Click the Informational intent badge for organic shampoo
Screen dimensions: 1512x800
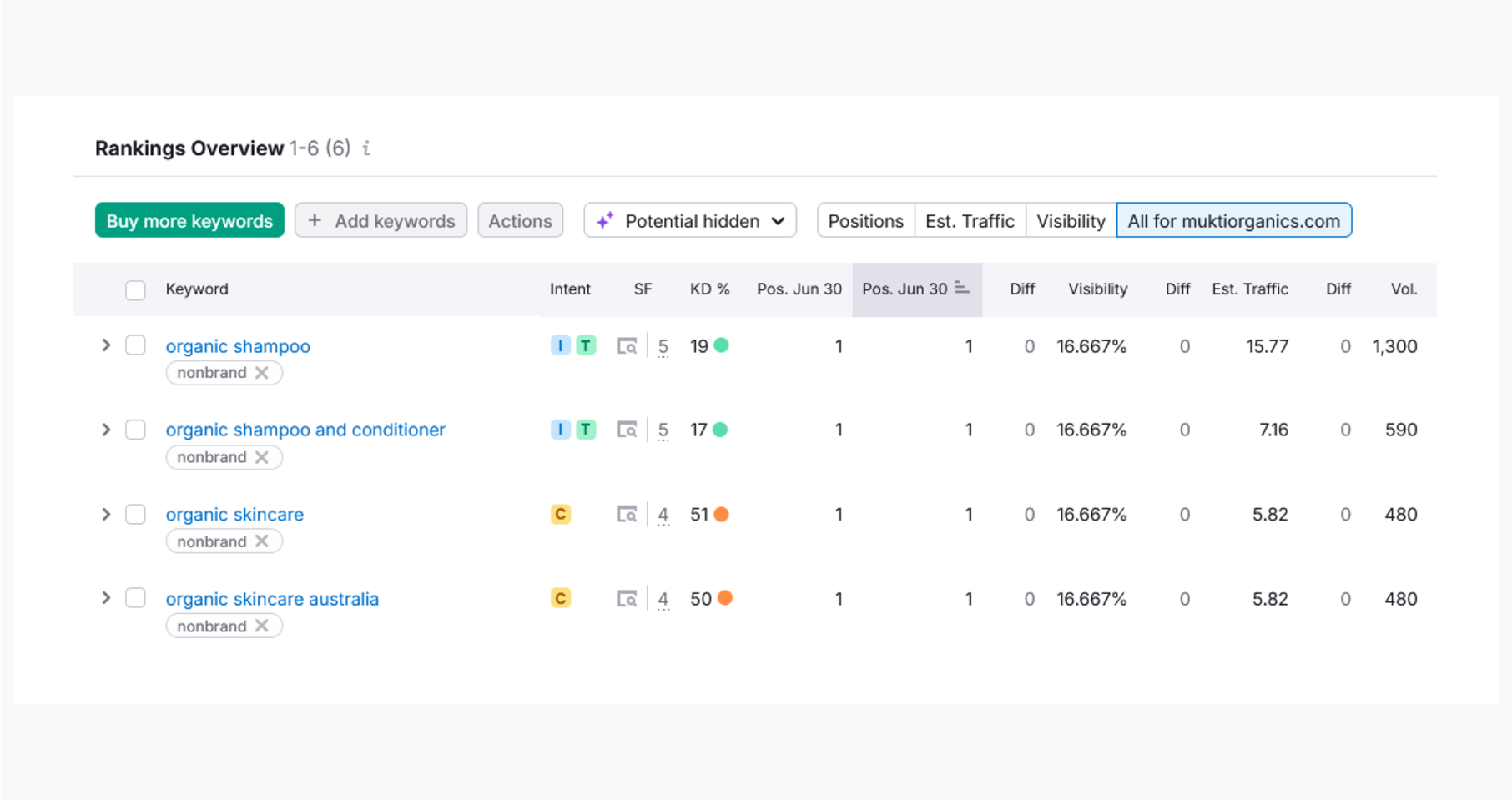[x=561, y=345]
